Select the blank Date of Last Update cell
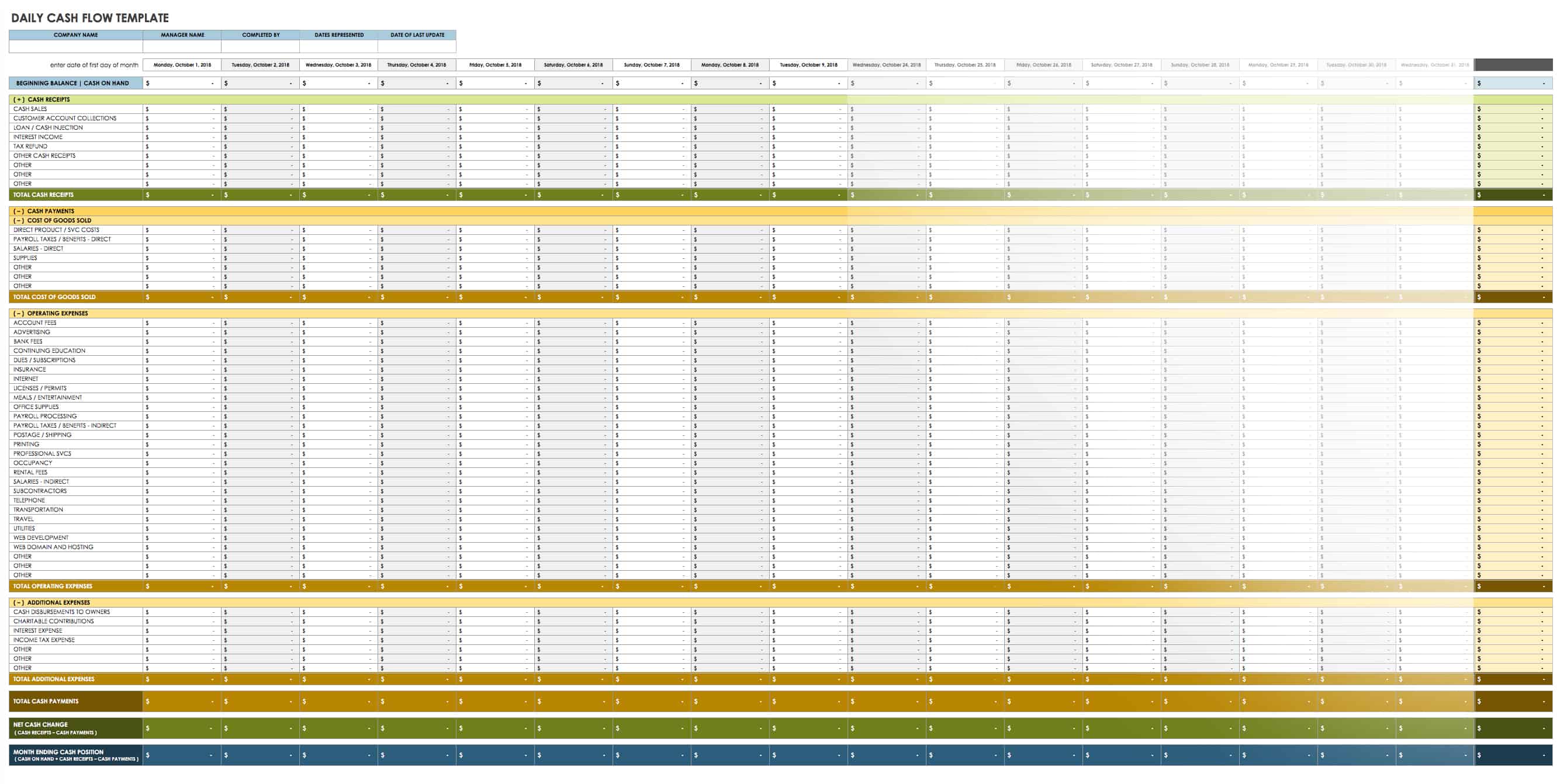Screen dimensions: 1567x784 click(417, 46)
